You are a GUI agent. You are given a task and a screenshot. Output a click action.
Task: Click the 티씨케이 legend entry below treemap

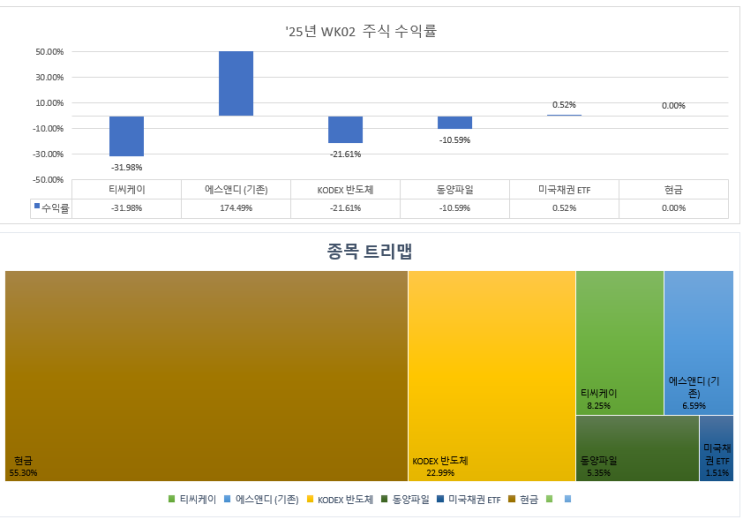(192, 500)
